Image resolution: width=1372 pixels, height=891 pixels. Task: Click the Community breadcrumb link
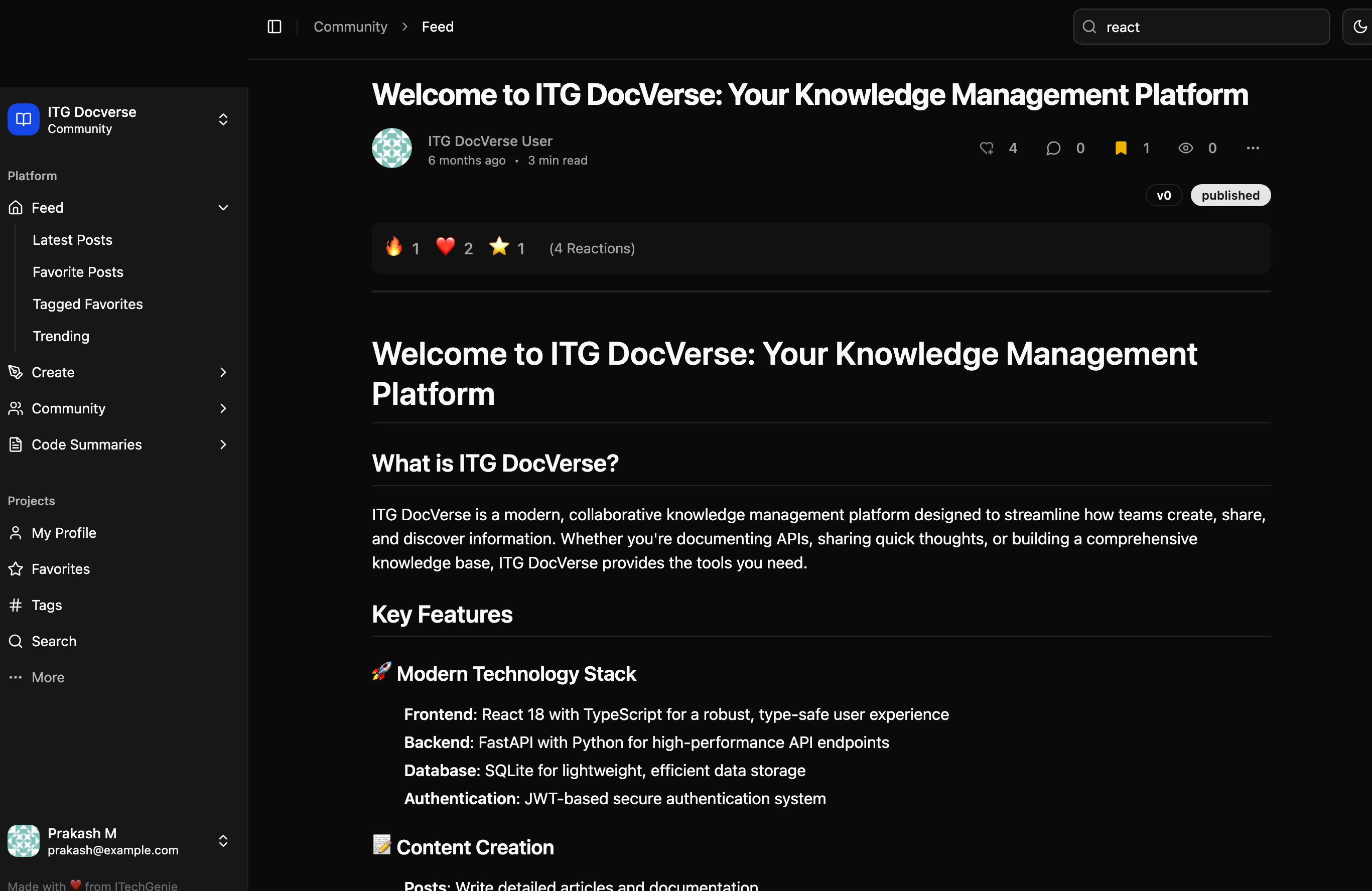[x=350, y=27]
